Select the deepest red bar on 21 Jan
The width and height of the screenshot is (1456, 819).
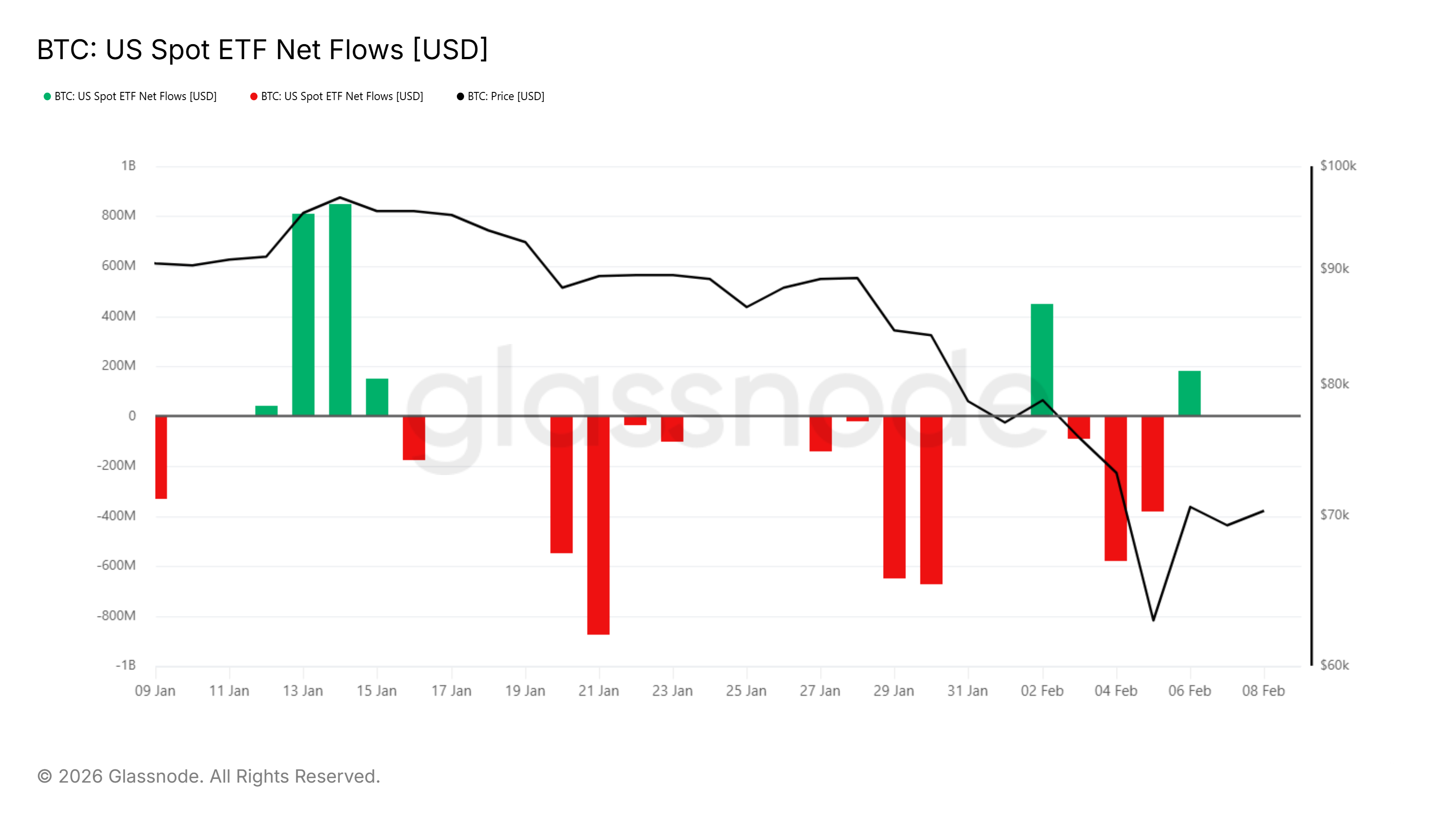click(x=598, y=525)
